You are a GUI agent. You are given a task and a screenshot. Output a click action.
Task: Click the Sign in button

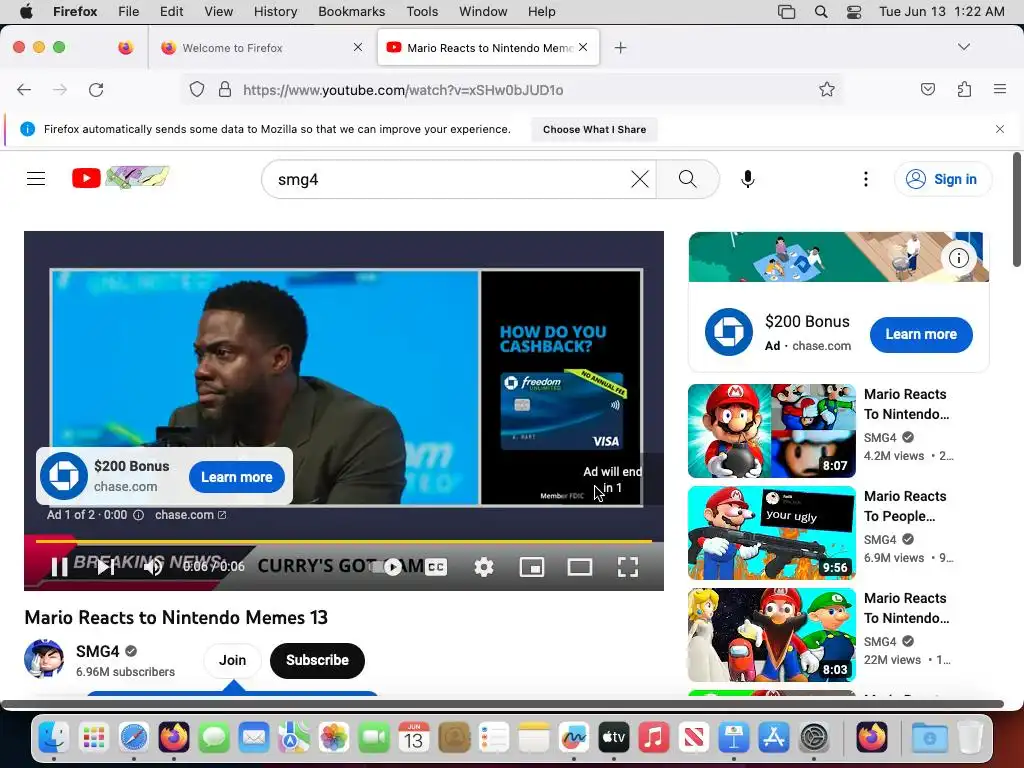coord(942,179)
